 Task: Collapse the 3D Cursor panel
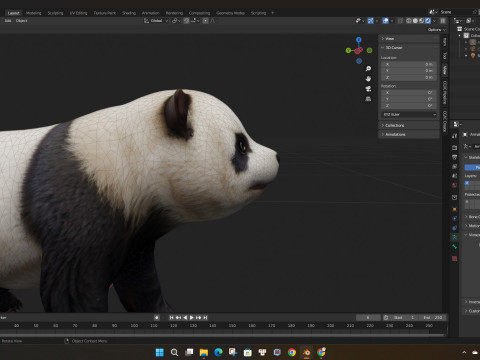click(409, 48)
